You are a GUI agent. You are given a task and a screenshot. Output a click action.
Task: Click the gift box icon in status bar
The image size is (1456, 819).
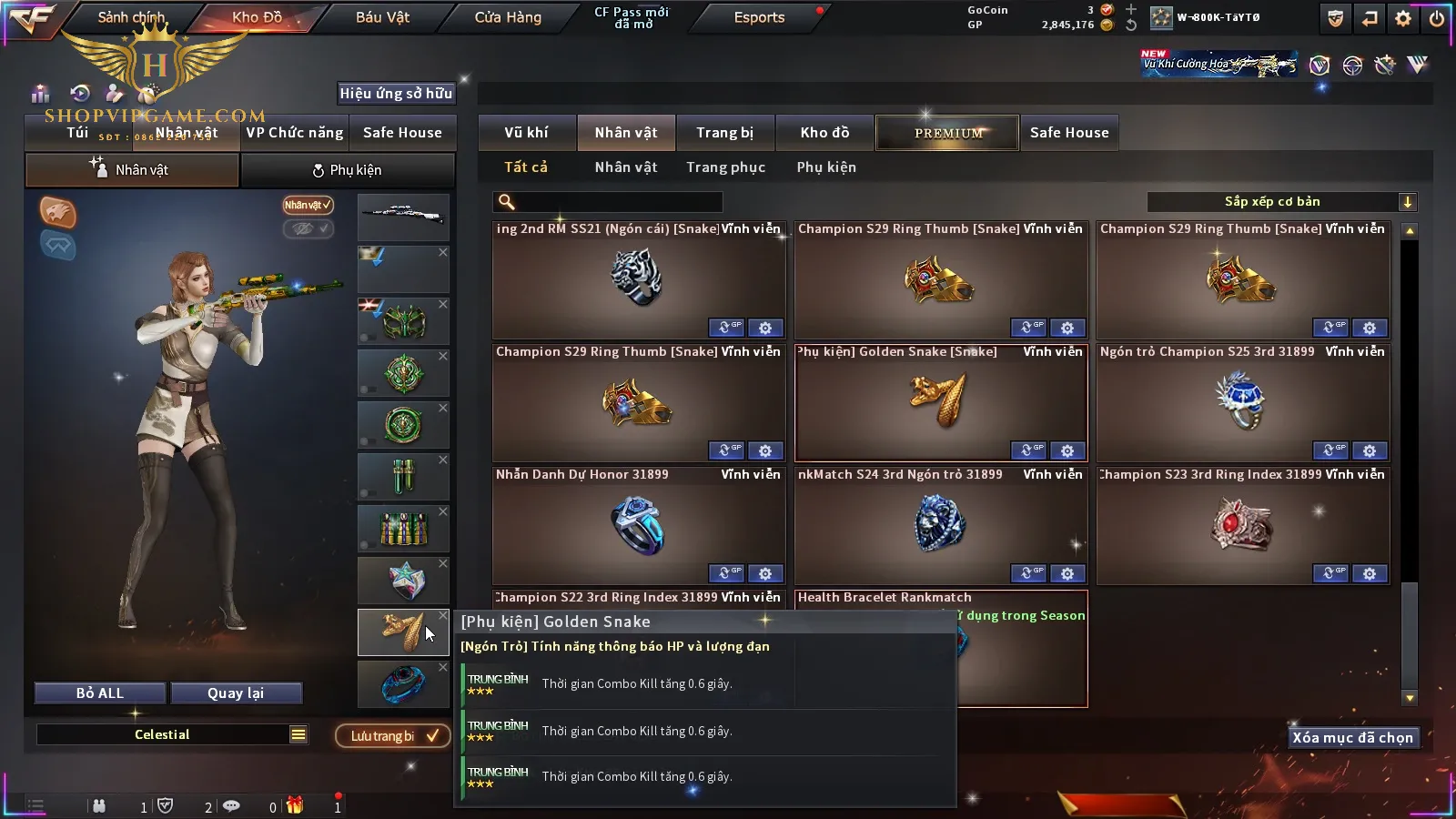click(295, 805)
